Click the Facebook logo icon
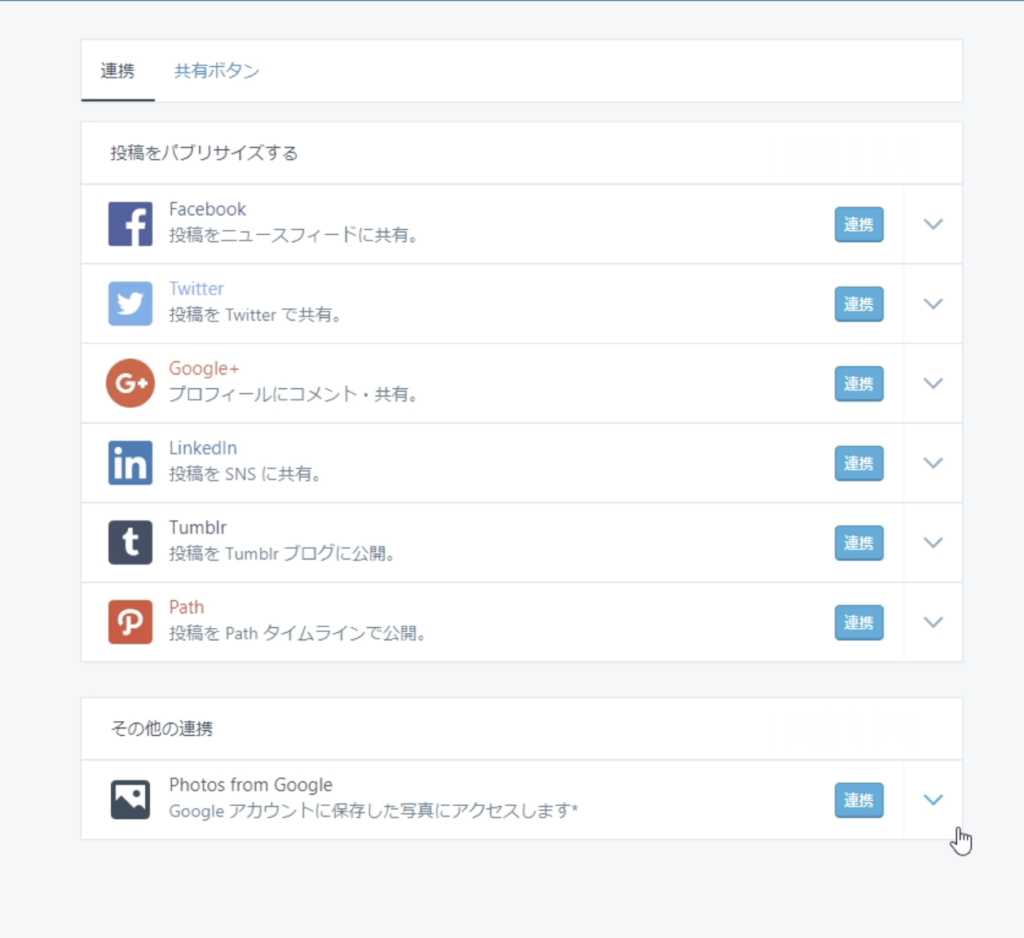The width and height of the screenshot is (1024, 938). 130,224
